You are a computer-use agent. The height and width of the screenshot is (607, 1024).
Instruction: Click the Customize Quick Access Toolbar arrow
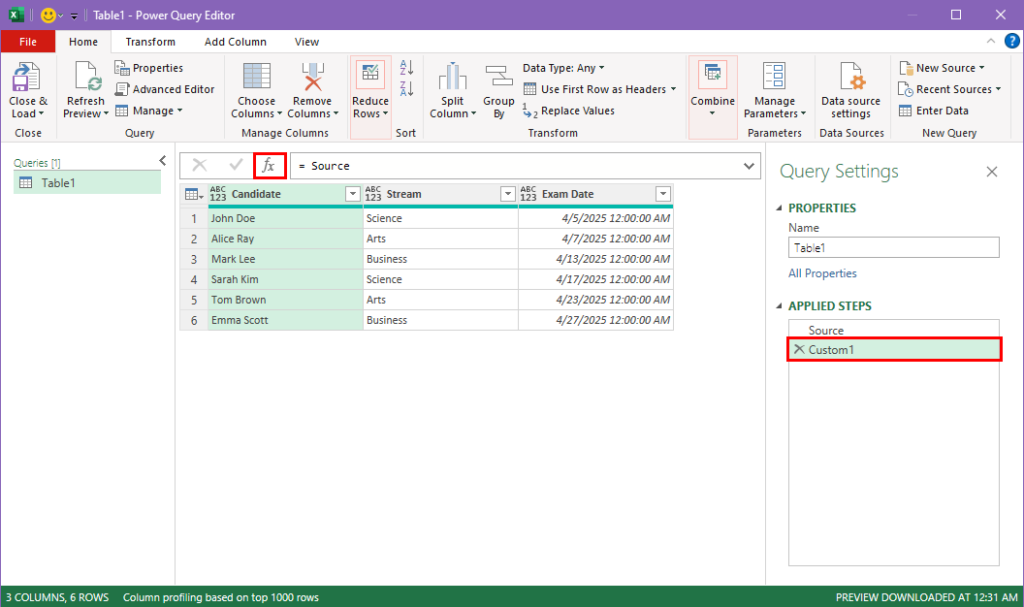tap(74, 16)
